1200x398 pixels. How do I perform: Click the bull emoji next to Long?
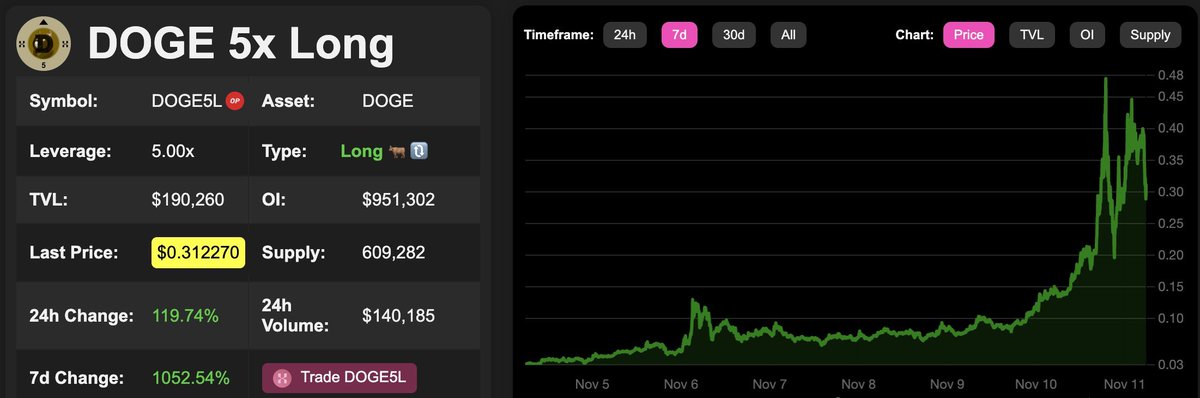[398, 151]
